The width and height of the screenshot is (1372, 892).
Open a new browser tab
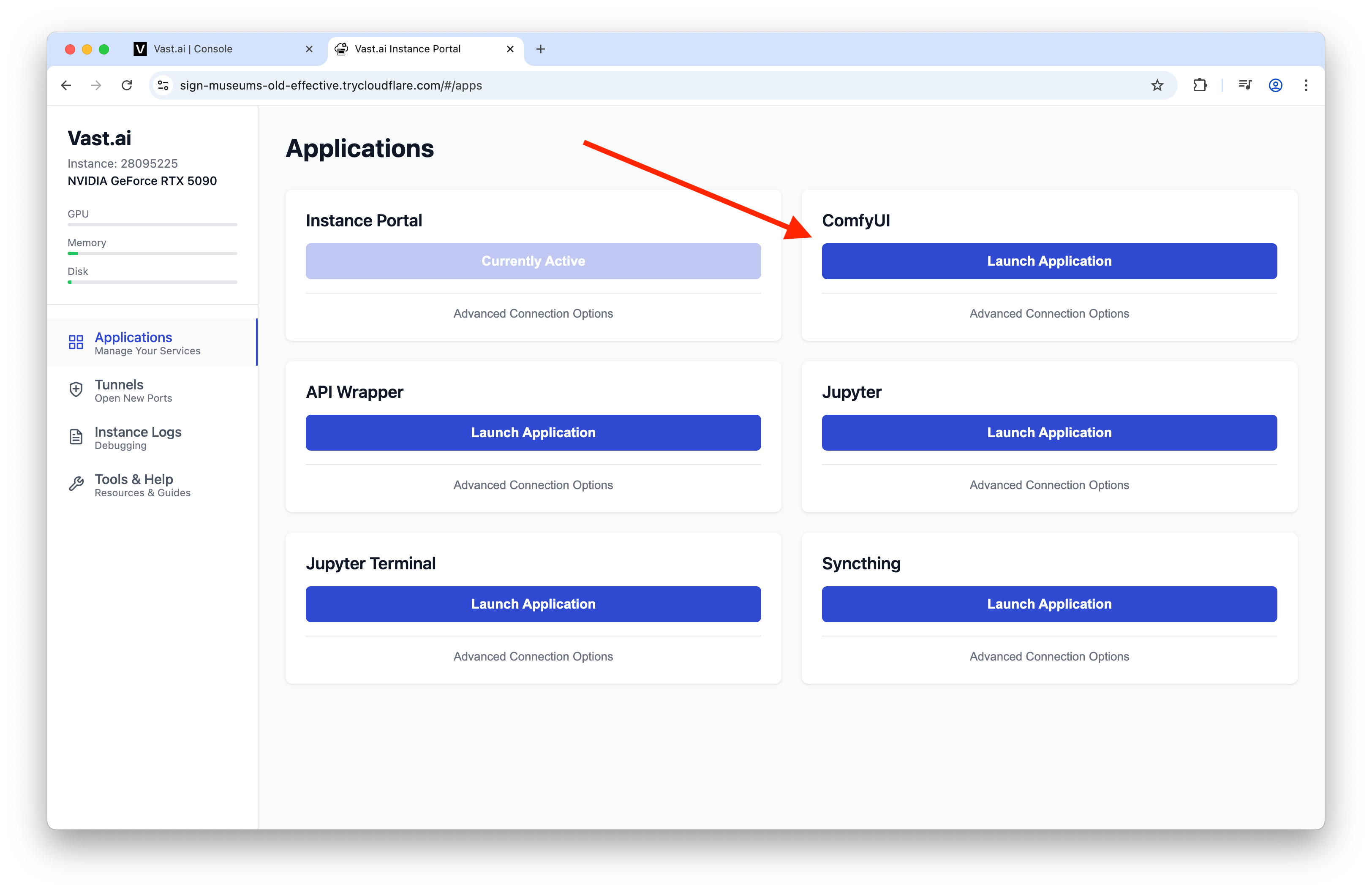540,49
